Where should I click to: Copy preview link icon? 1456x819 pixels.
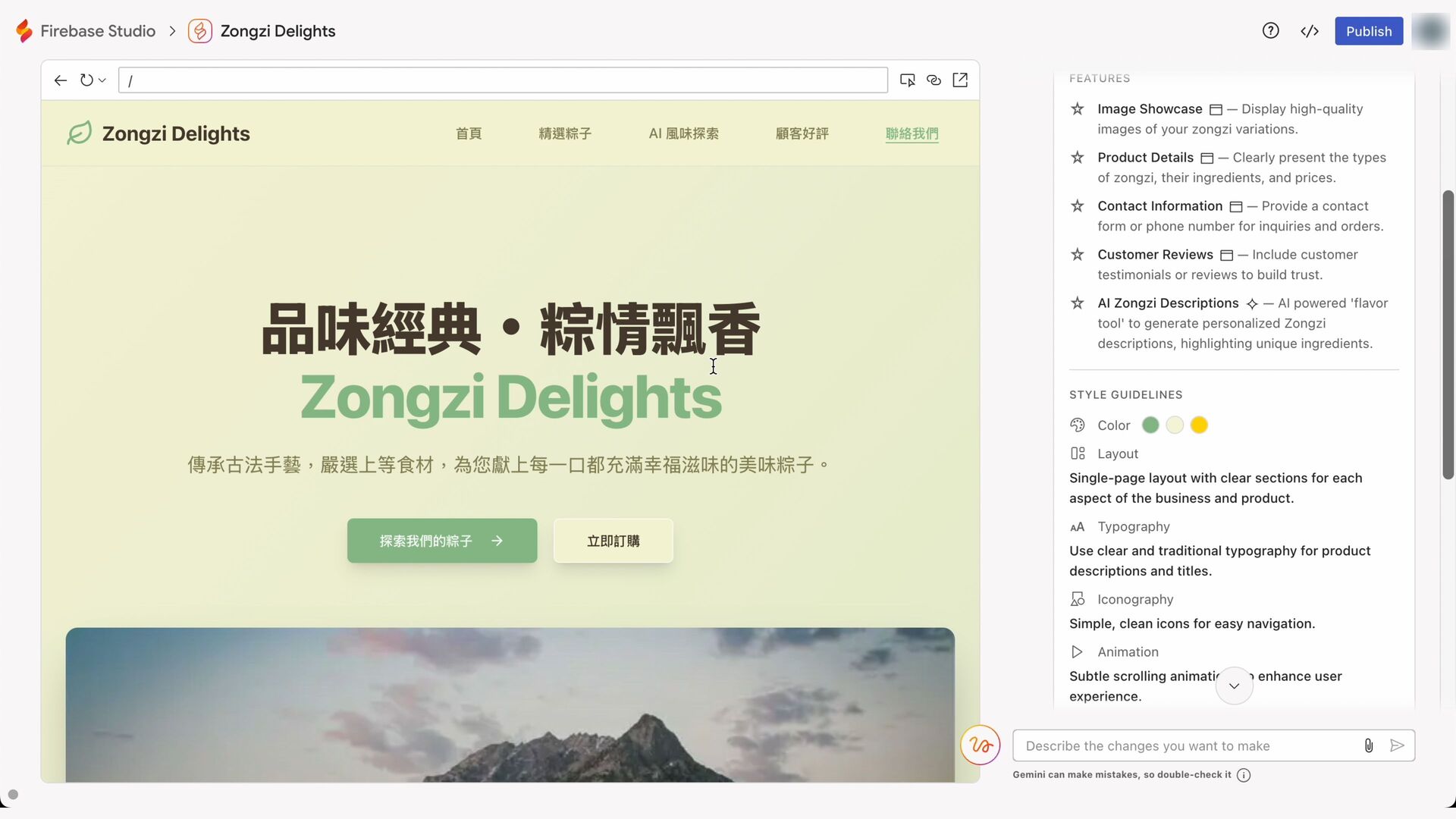tap(934, 80)
